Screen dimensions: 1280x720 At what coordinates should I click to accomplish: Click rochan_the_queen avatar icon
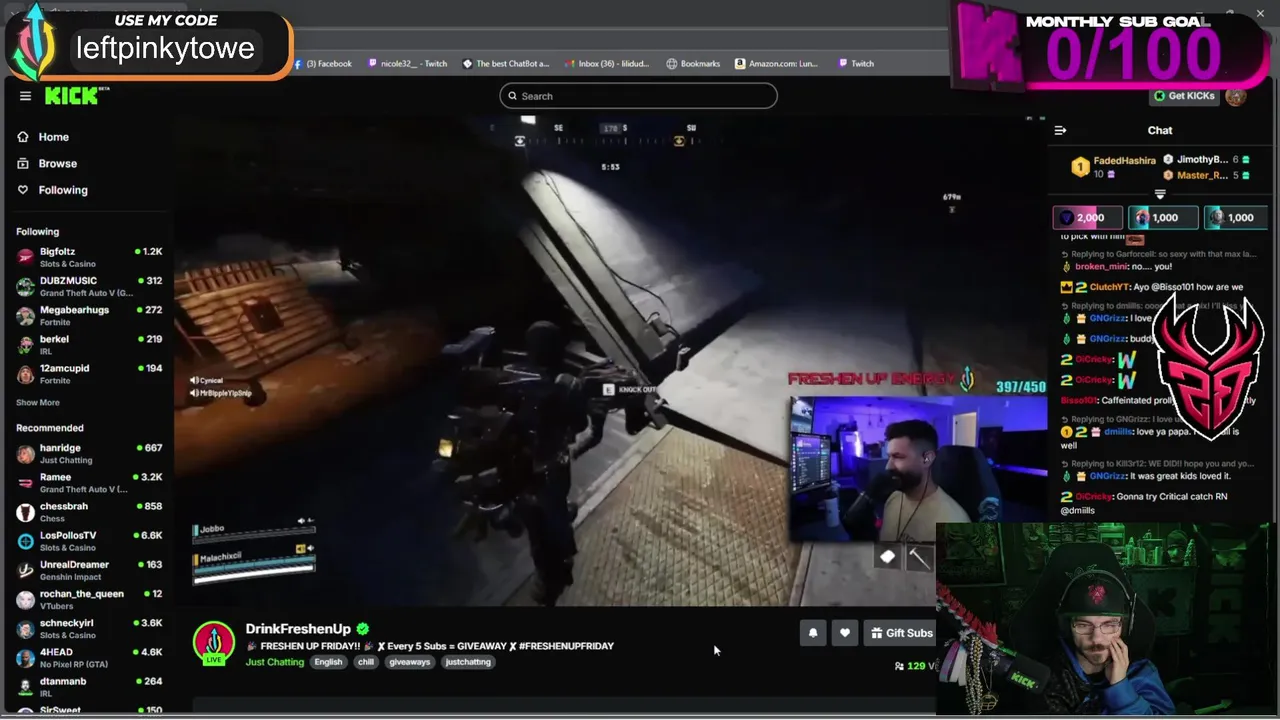tap(25, 599)
